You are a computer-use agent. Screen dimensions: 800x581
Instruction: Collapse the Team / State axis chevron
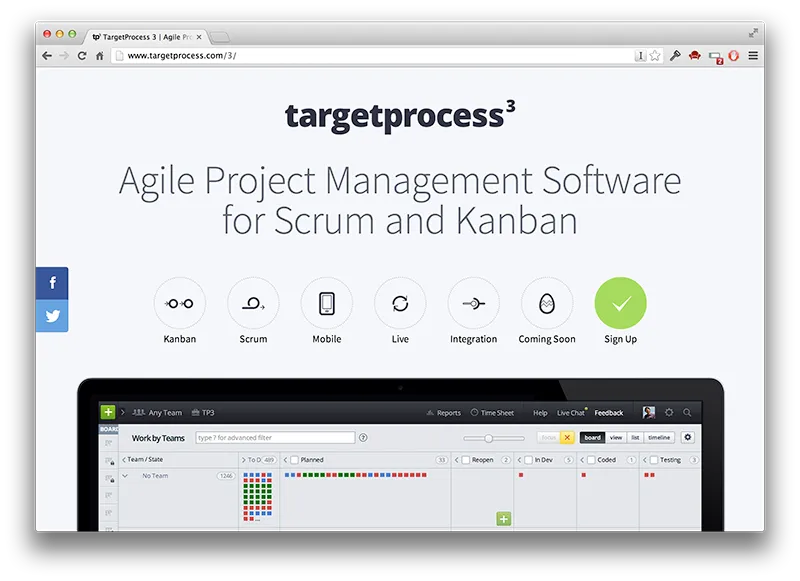point(123,460)
